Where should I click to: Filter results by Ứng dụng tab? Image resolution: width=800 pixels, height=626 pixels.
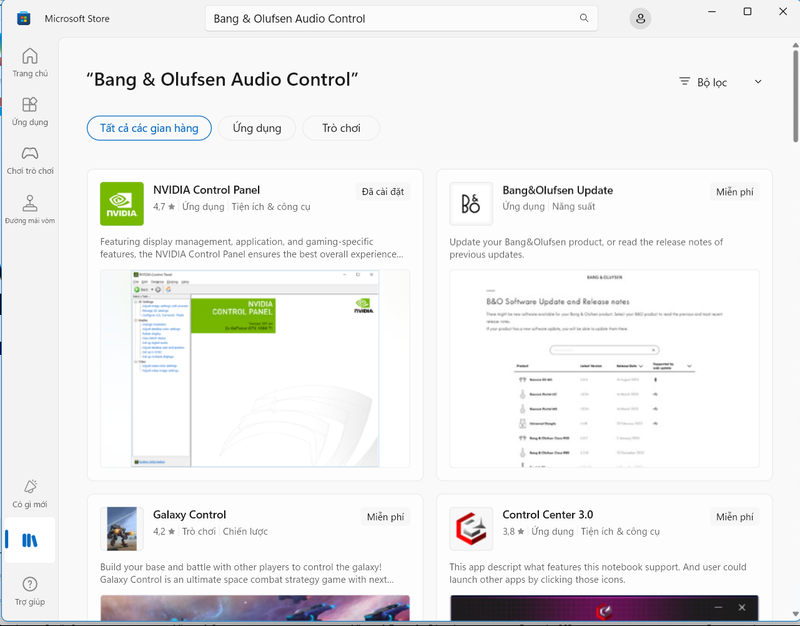(257, 128)
